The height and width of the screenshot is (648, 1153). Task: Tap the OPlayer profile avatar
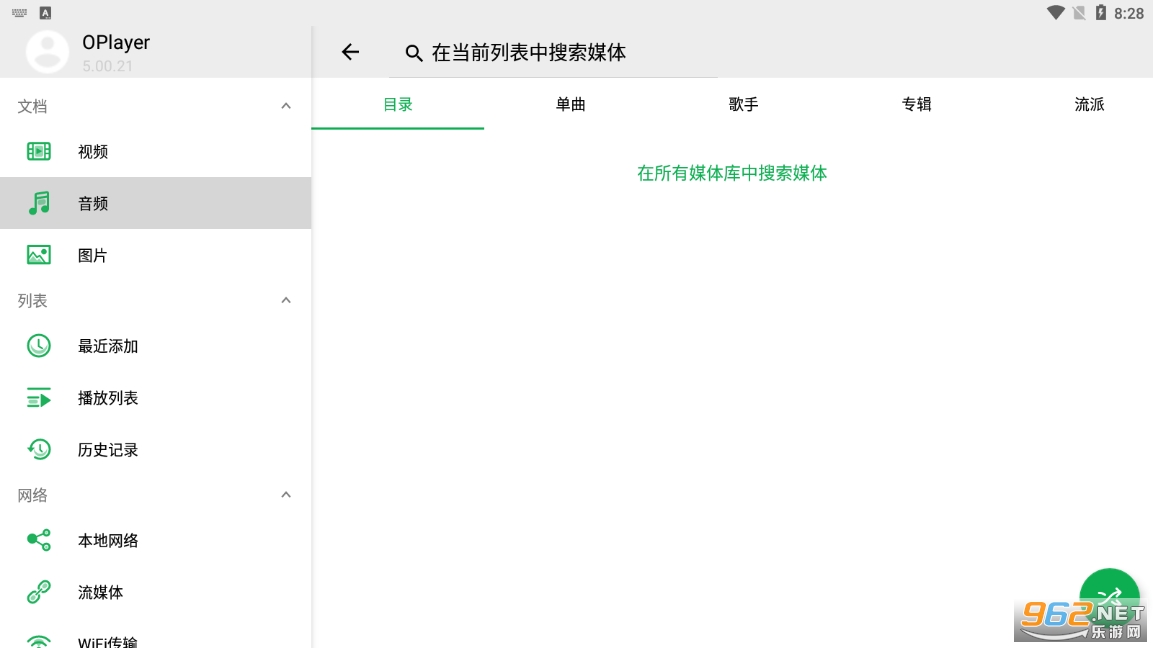pos(47,51)
